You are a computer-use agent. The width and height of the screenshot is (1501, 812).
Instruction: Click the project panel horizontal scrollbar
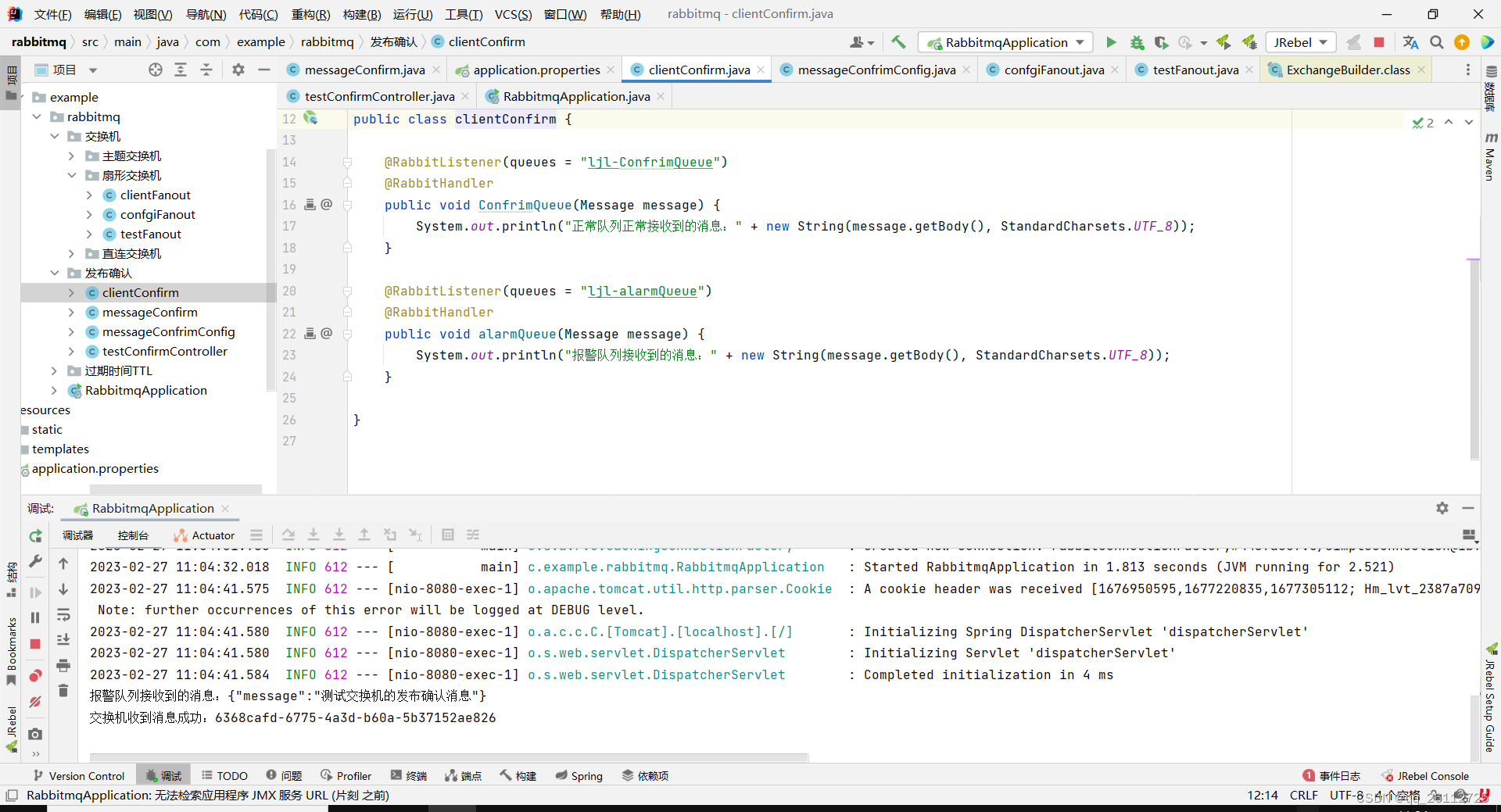pyautogui.click(x=176, y=489)
